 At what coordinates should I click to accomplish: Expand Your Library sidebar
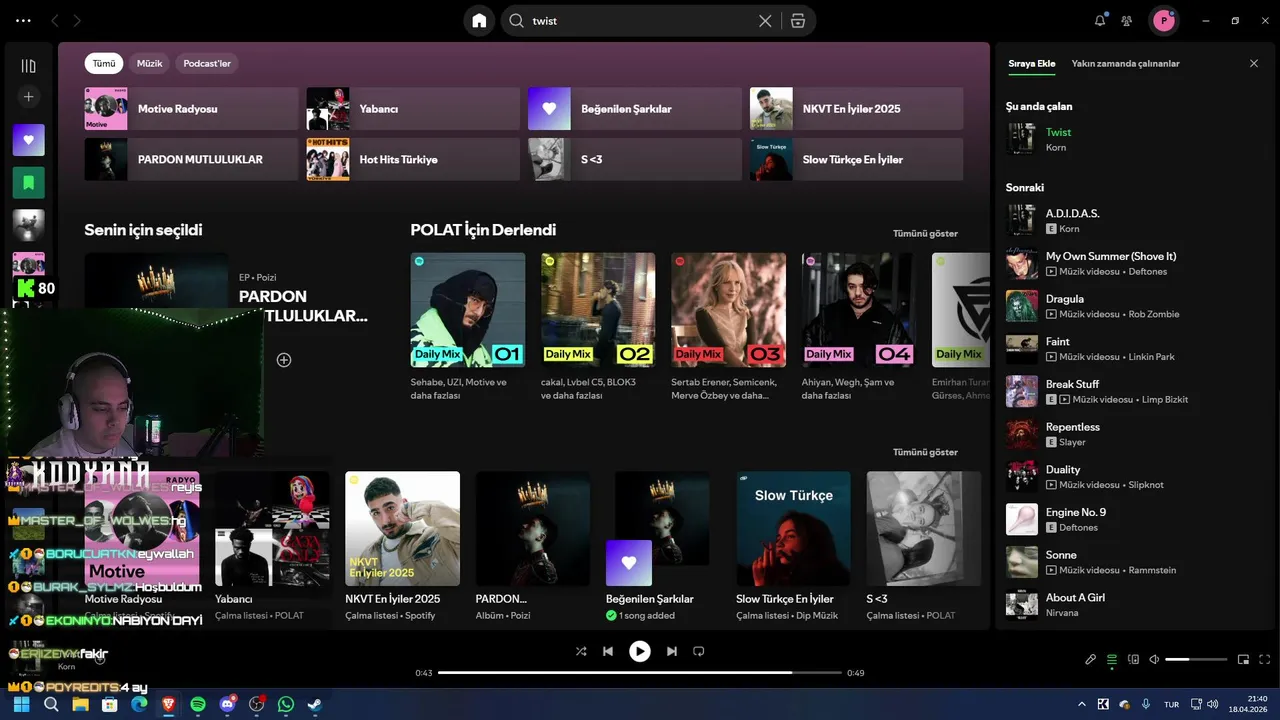click(28, 66)
